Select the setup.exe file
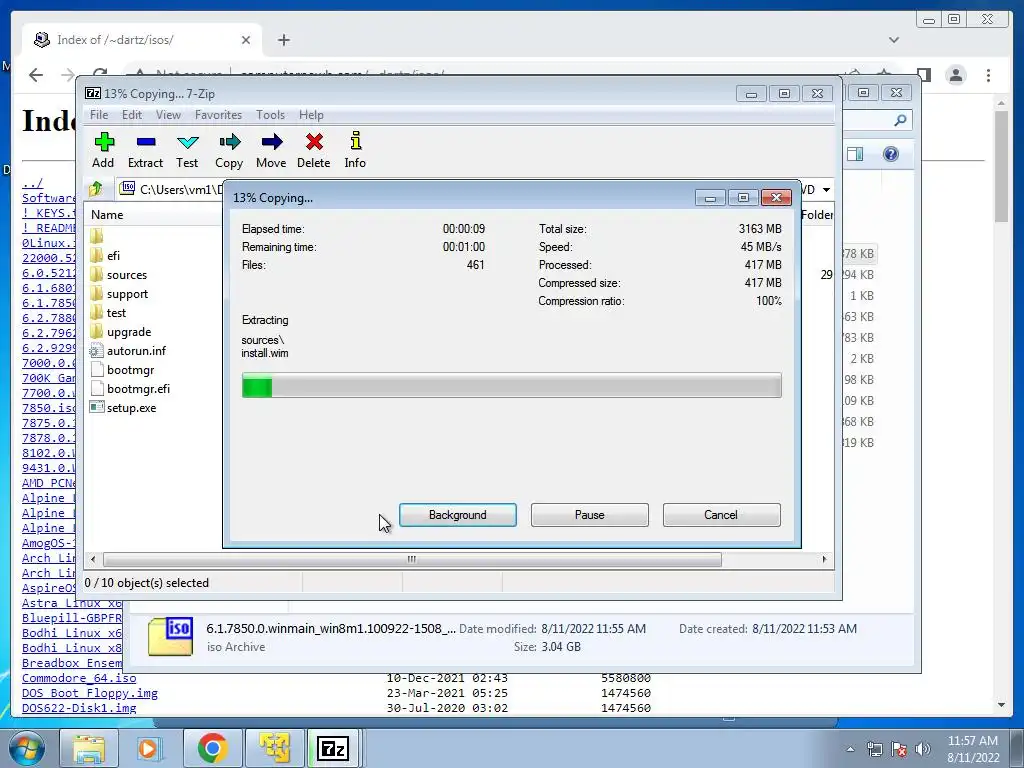This screenshot has width=1024, height=768. tap(131, 408)
